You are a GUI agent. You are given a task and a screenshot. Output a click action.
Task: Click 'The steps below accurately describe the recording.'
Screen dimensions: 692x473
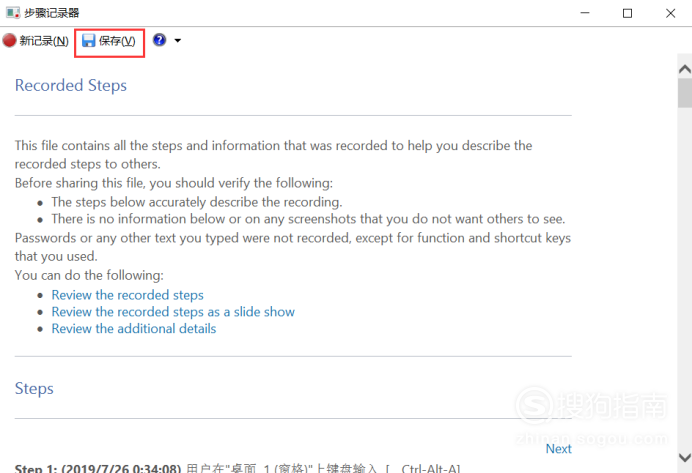tap(197, 202)
